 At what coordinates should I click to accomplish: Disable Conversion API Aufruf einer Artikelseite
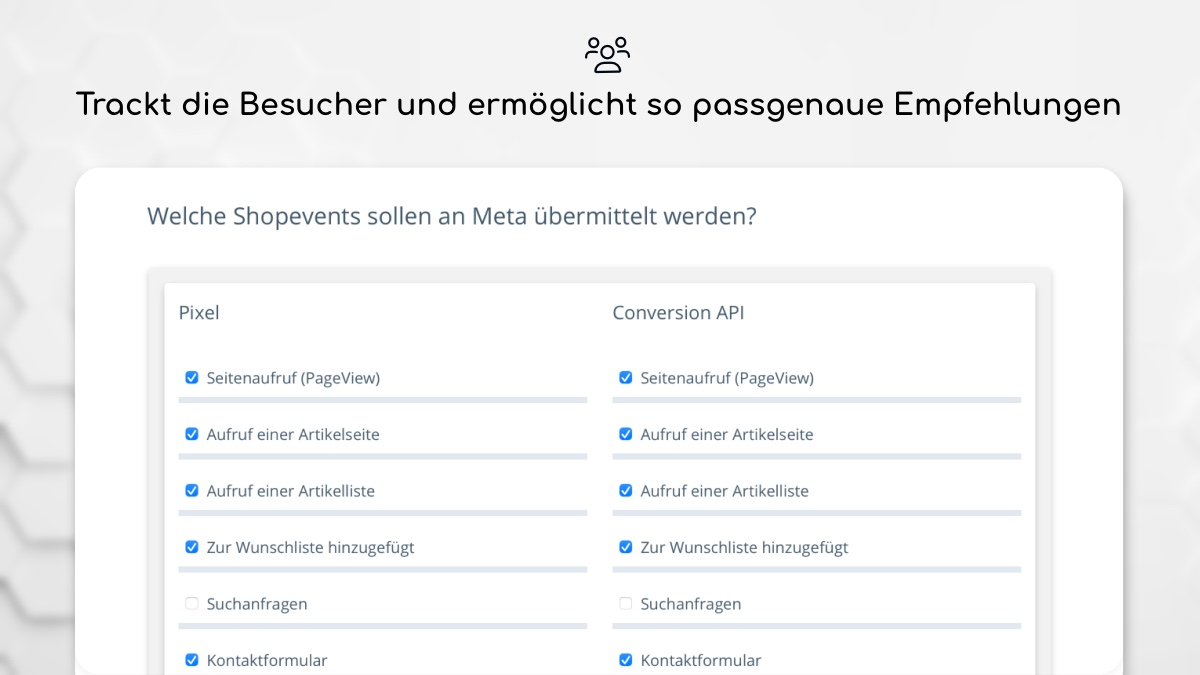tap(626, 434)
